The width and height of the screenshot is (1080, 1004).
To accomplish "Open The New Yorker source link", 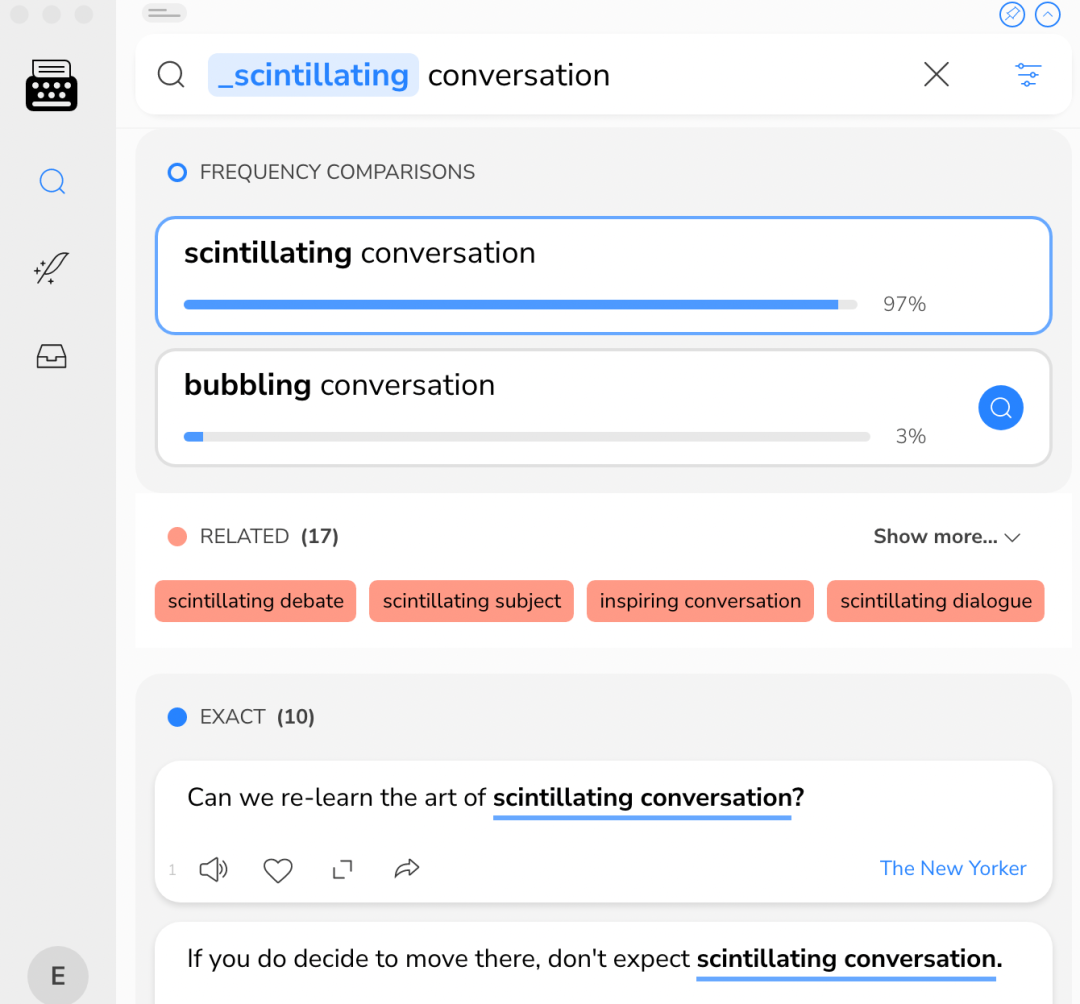I will [x=952, y=868].
